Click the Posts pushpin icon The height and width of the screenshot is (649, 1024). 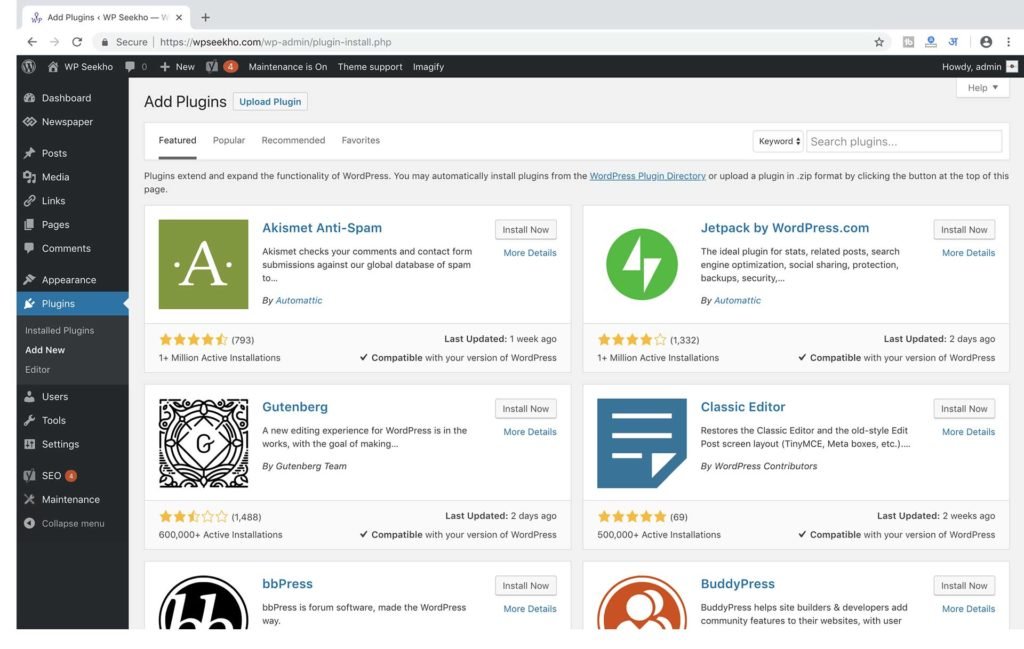pyautogui.click(x=29, y=153)
